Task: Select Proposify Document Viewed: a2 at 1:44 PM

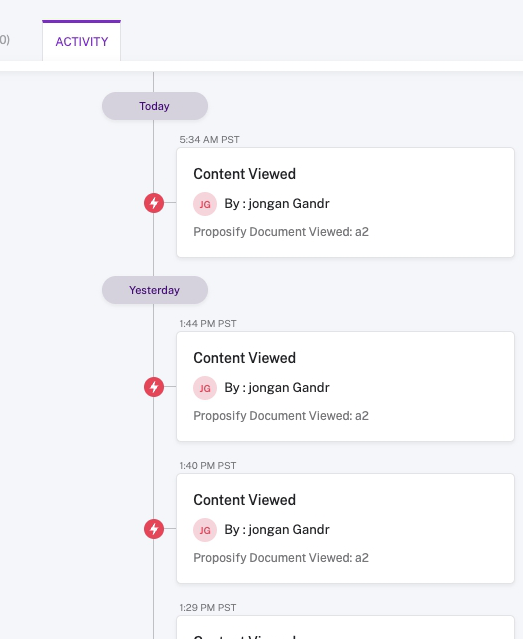Action: tap(281, 416)
